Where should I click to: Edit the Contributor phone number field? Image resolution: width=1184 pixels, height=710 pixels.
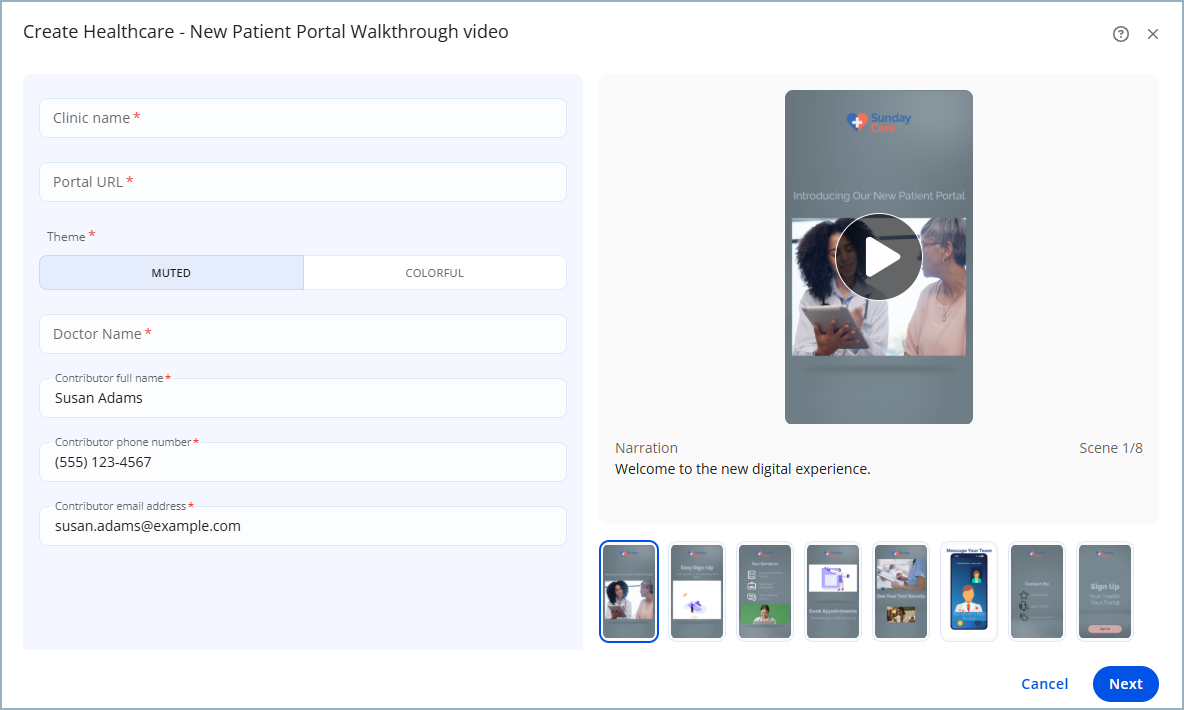coord(302,462)
